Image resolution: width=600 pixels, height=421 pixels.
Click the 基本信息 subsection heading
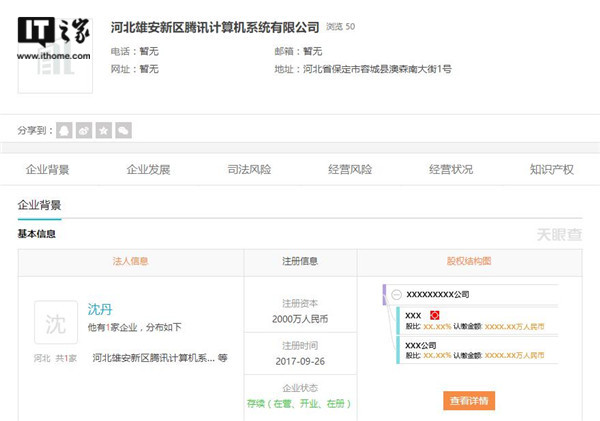[x=37, y=234]
